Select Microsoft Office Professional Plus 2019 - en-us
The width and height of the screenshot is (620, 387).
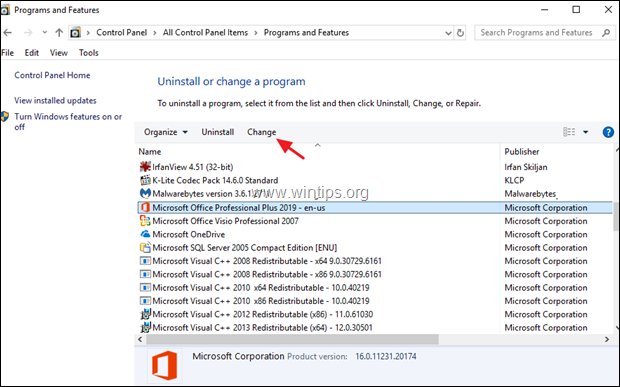[x=375, y=207]
